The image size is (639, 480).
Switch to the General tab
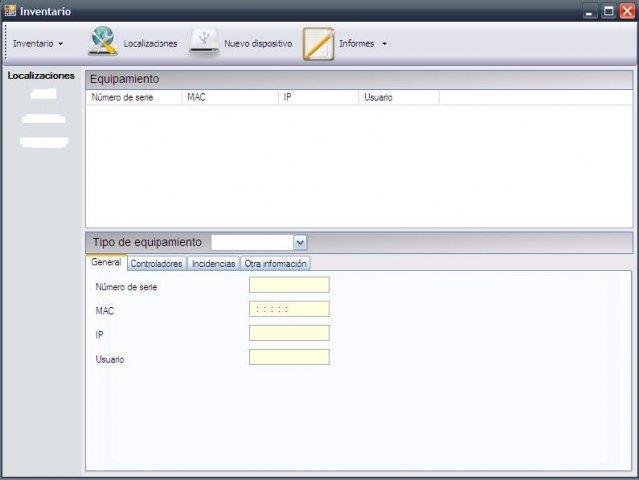click(x=106, y=262)
